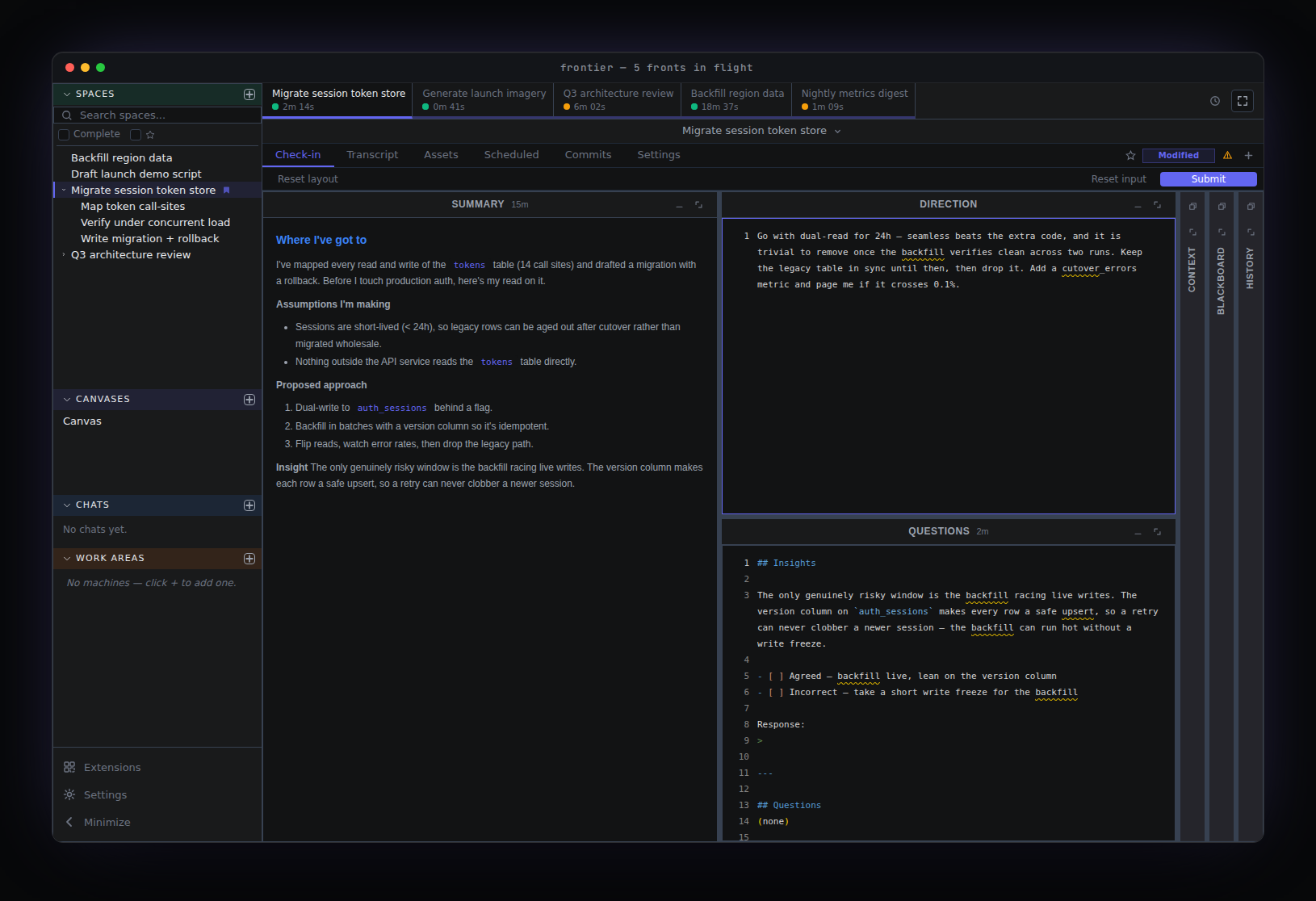Select Draft launch demo script space
The height and width of the screenshot is (901, 1316).
(136, 174)
